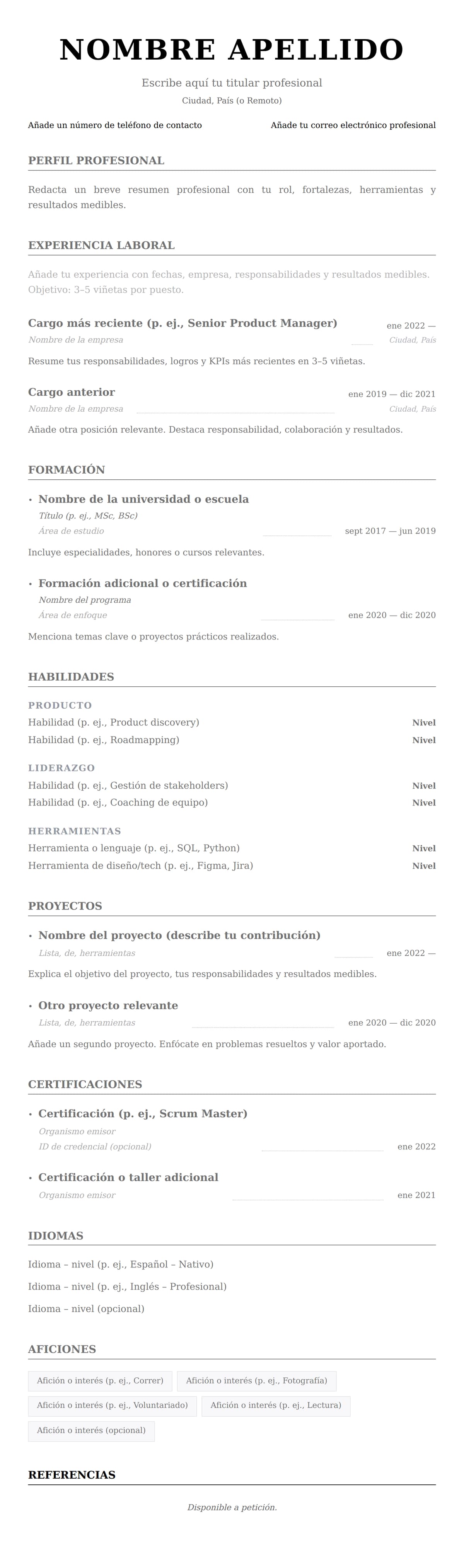Select the phone number contact field
Image resolution: width=464 pixels, height=1568 pixels.
click(x=115, y=125)
